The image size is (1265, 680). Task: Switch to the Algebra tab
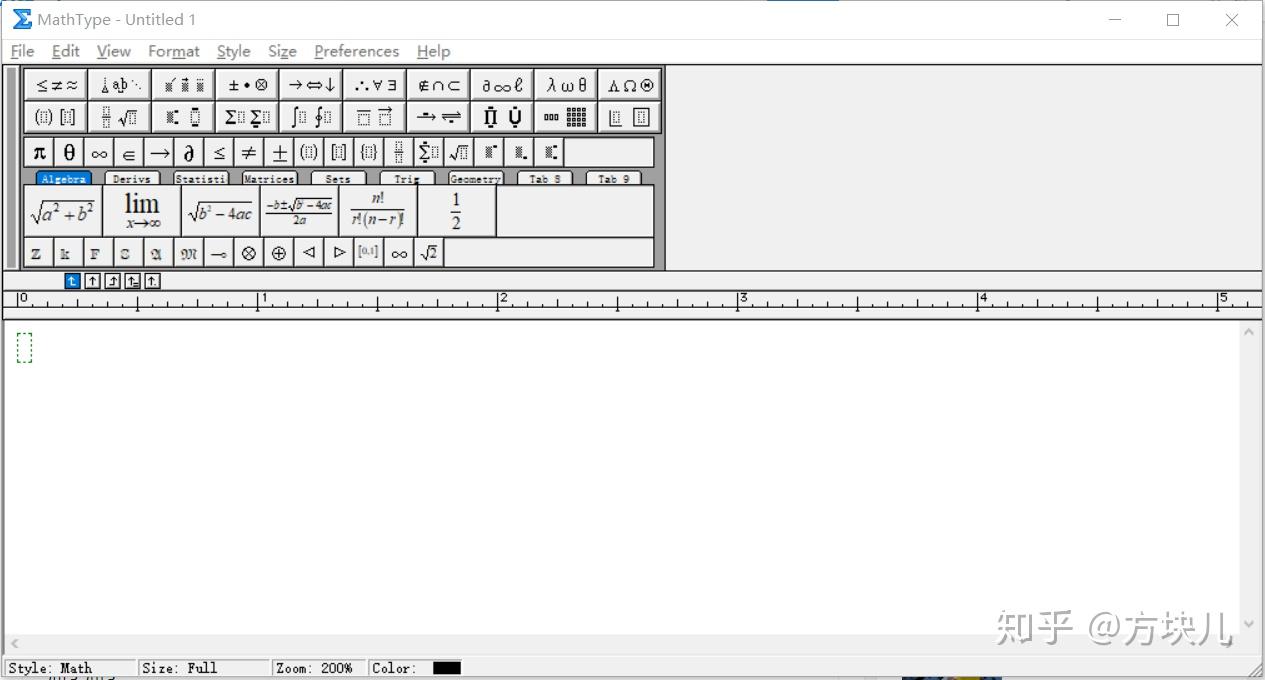pyautogui.click(x=64, y=179)
